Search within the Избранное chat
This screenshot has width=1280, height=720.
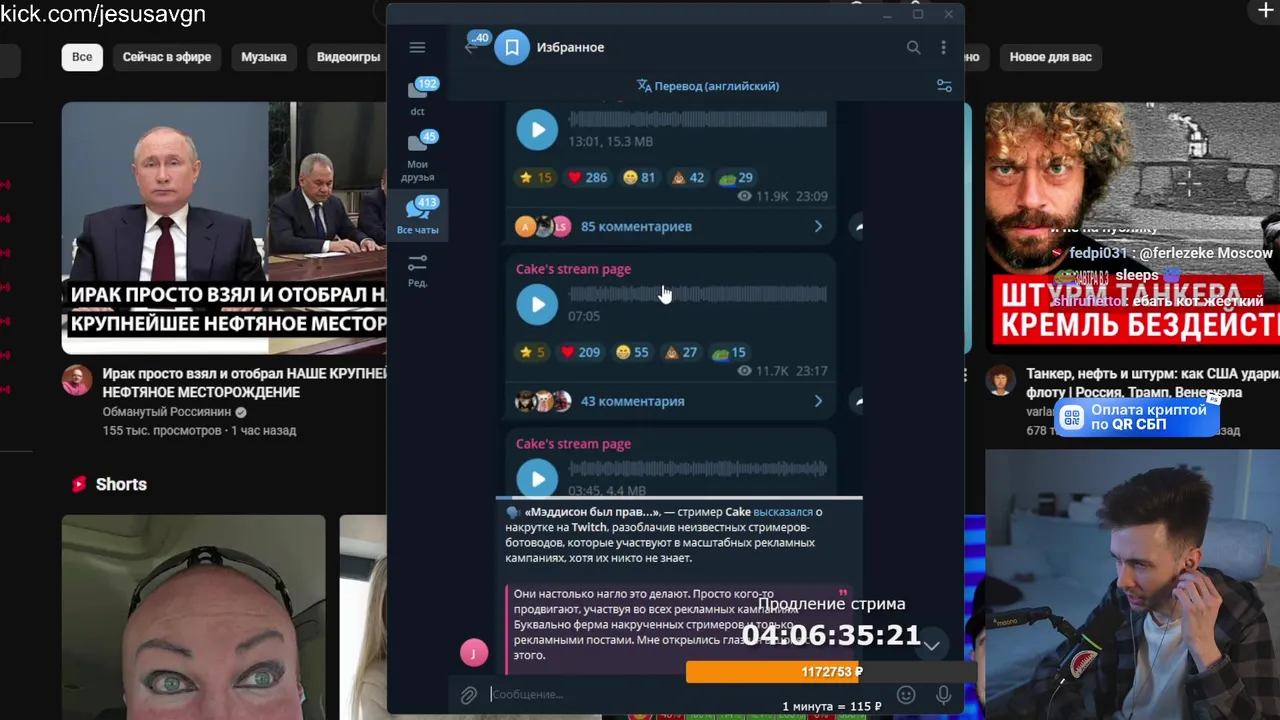tap(913, 47)
